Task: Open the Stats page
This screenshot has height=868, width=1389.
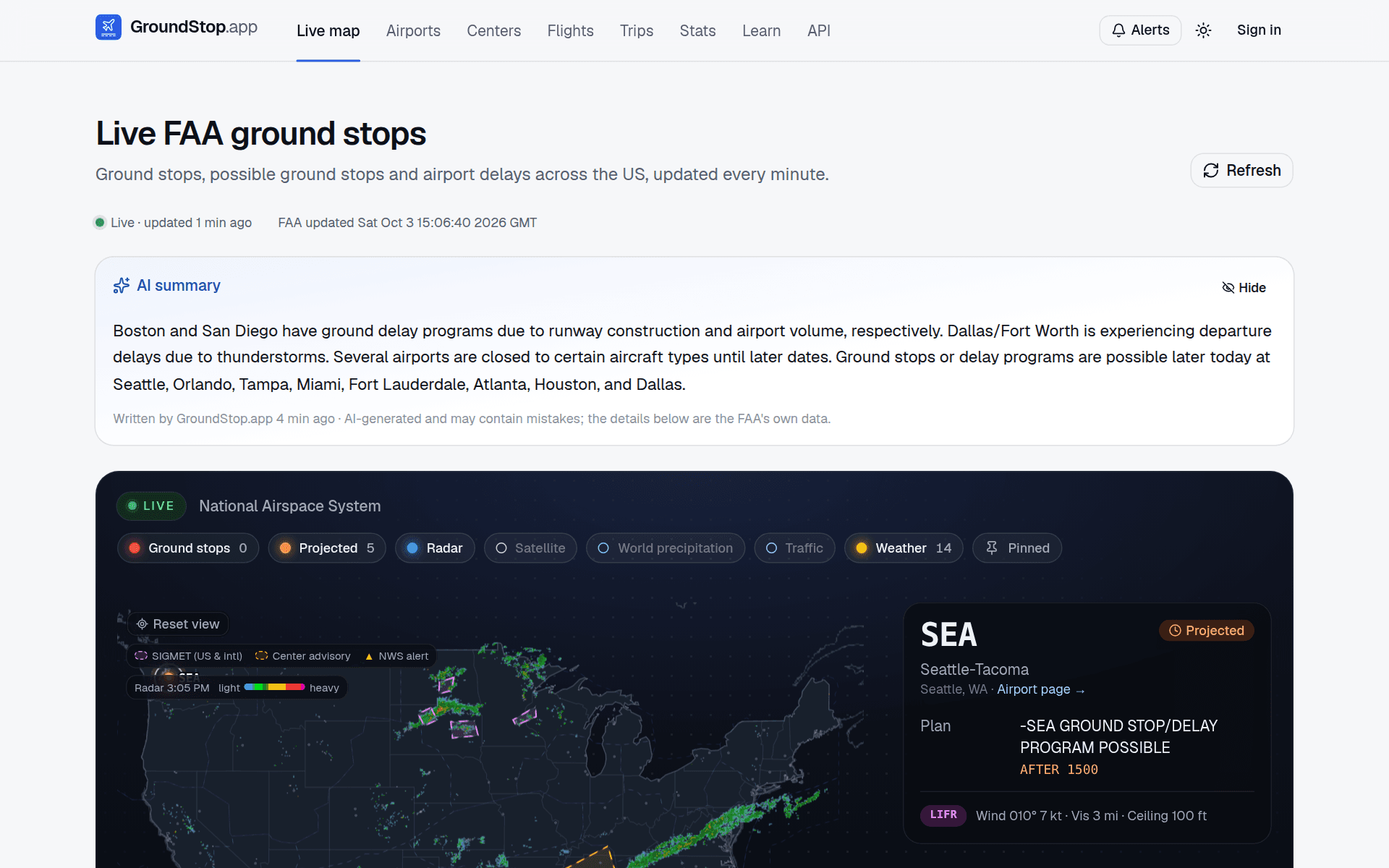Action: coord(697,30)
